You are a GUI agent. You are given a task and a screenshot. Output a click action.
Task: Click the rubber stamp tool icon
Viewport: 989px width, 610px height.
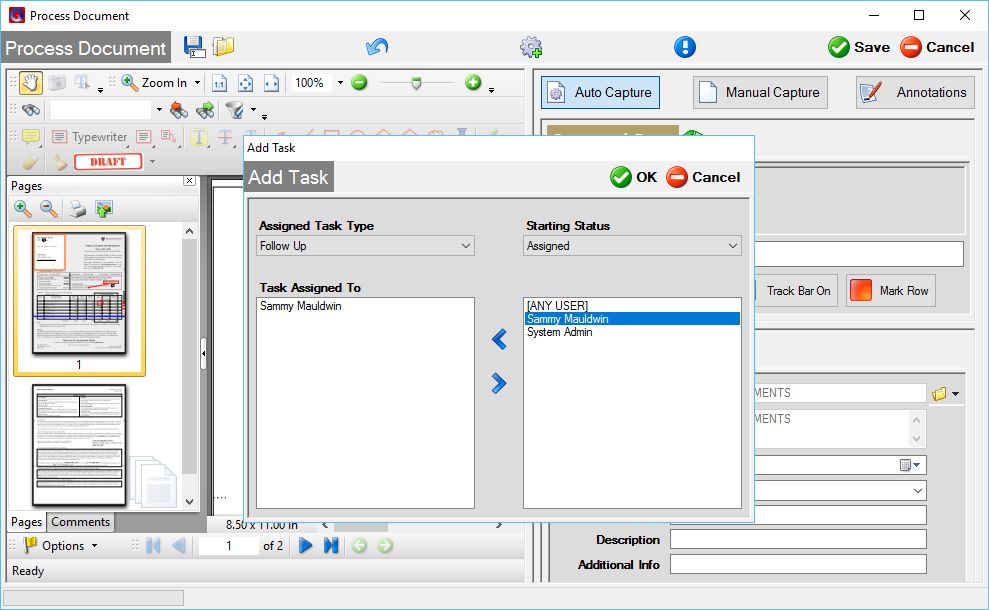(x=59, y=162)
